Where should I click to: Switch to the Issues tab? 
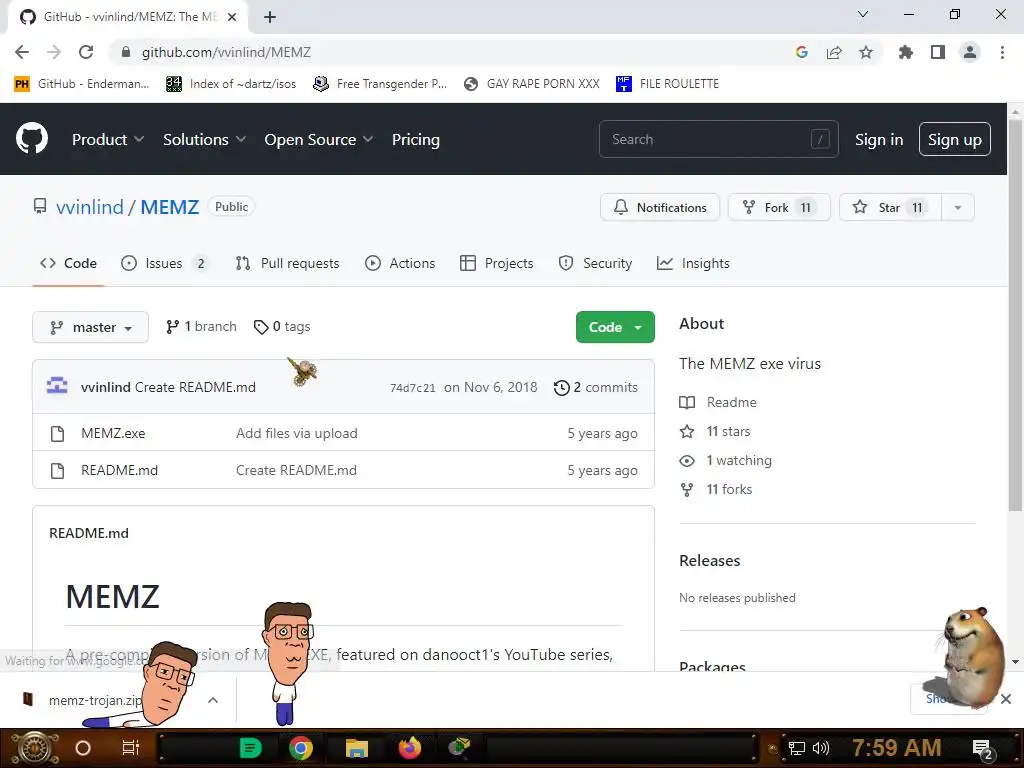tap(166, 263)
